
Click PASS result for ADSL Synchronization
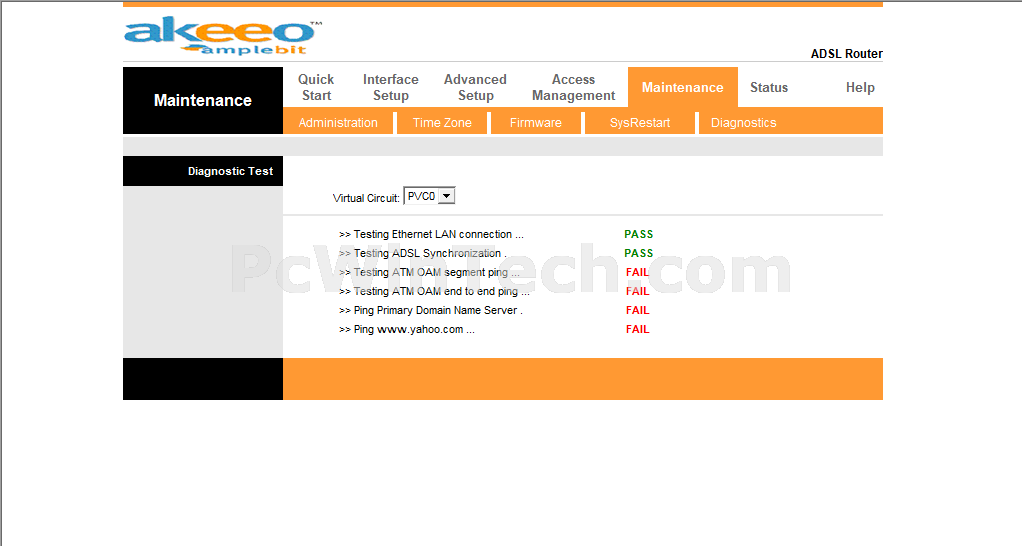point(639,253)
